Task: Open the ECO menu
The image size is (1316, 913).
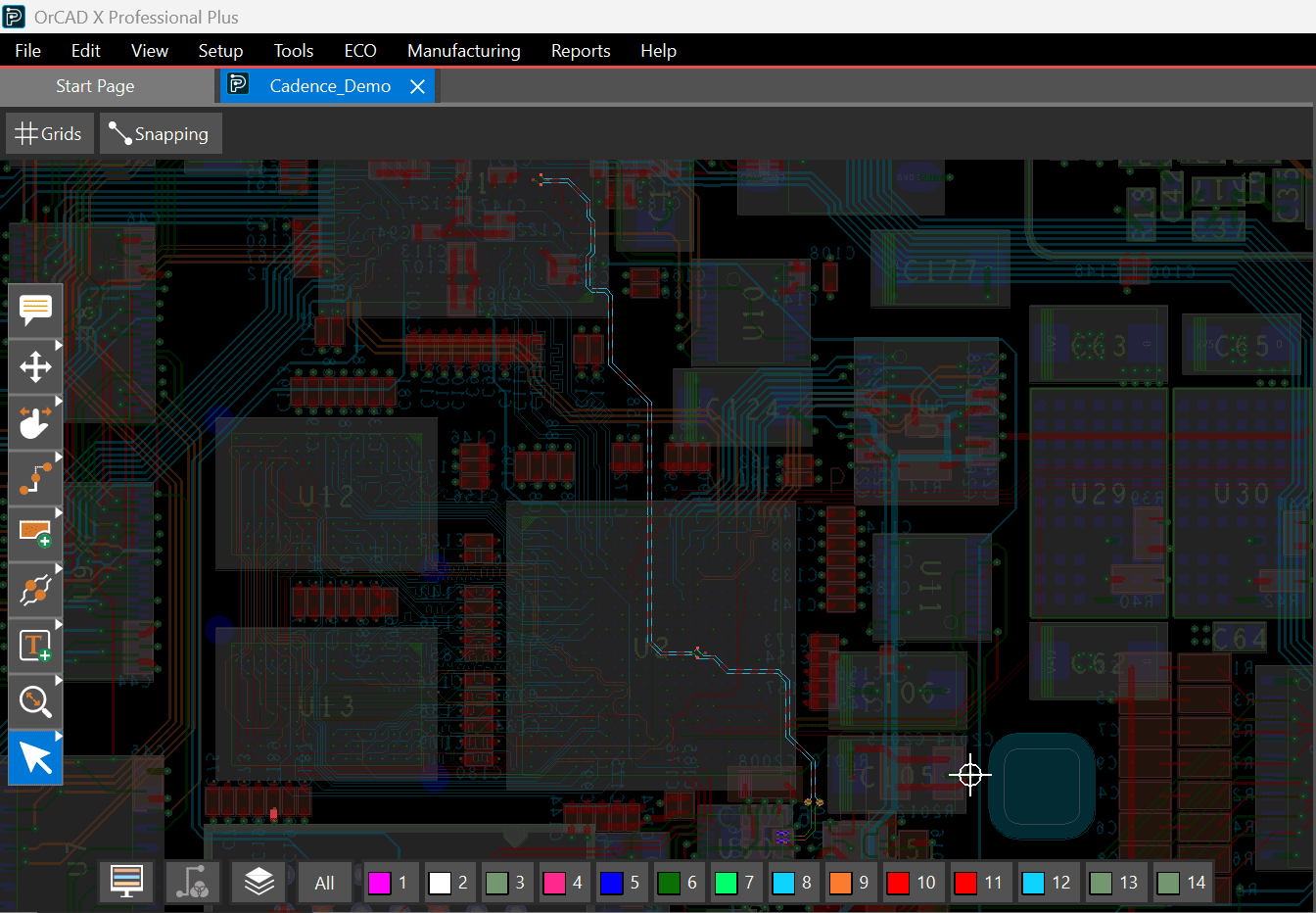Action: [x=360, y=51]
